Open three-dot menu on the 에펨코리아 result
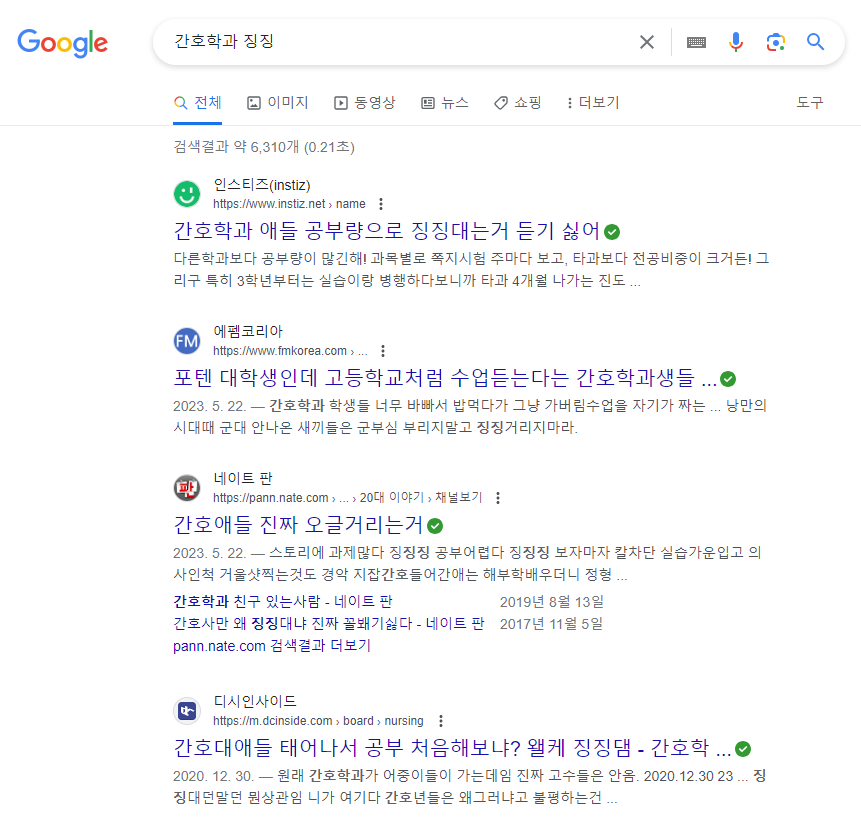 click(383, 351)
